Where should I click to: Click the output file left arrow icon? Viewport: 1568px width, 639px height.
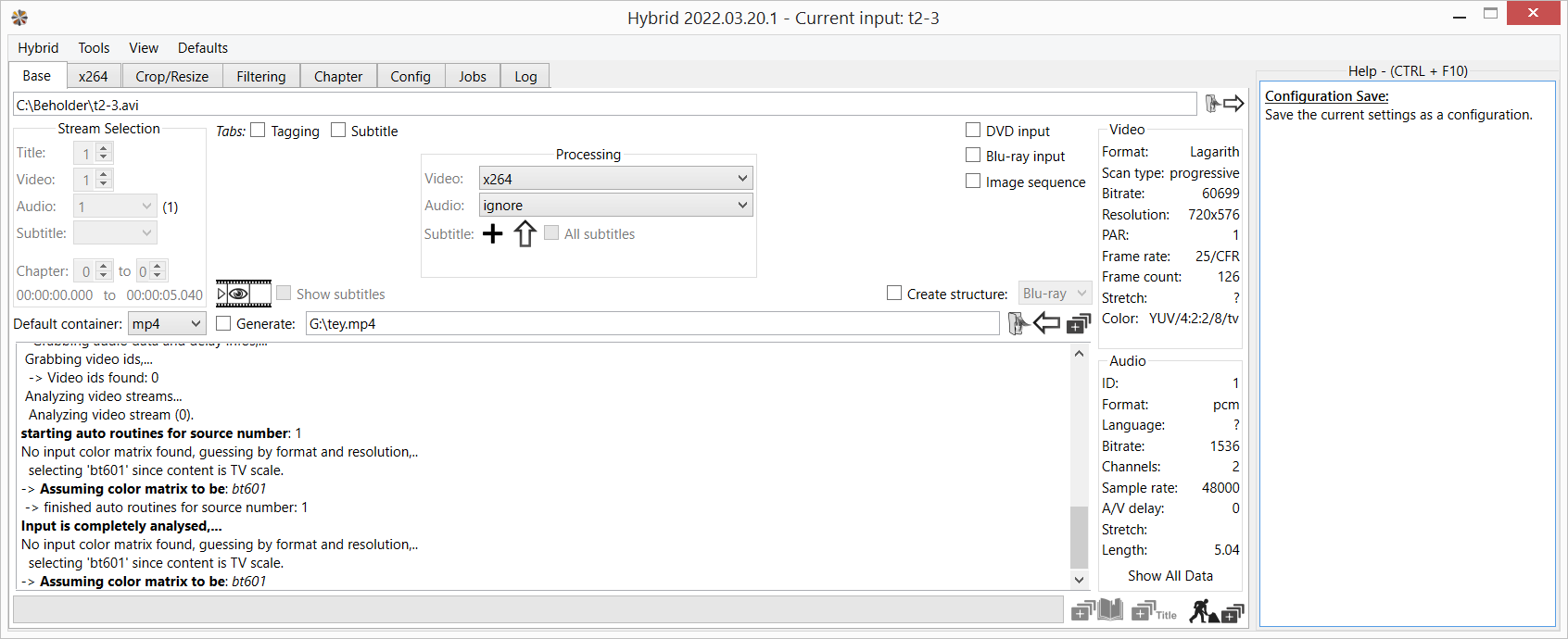[1046, 323]
